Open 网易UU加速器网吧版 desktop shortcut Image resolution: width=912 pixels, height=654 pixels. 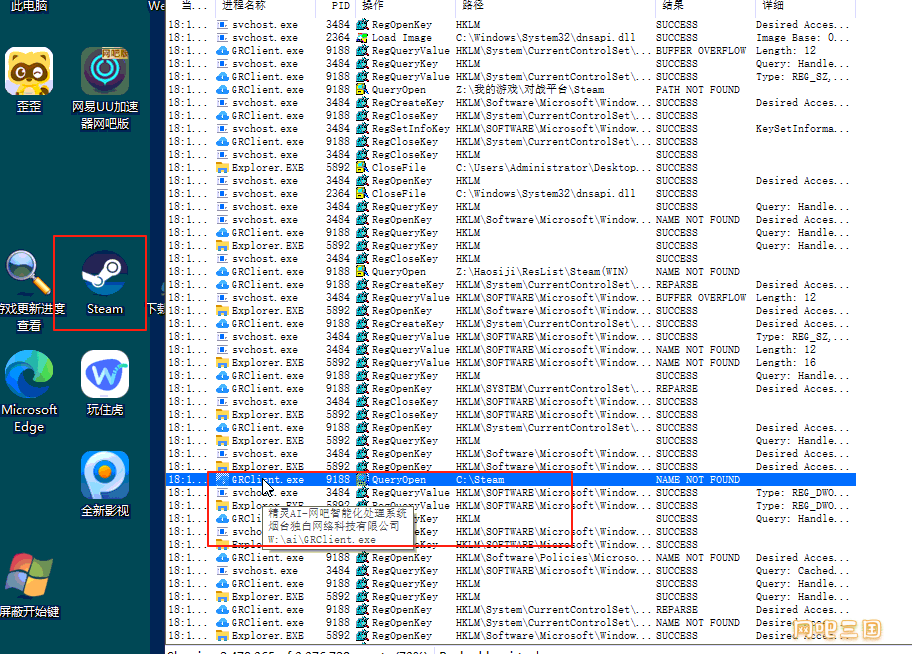[105, 74]
